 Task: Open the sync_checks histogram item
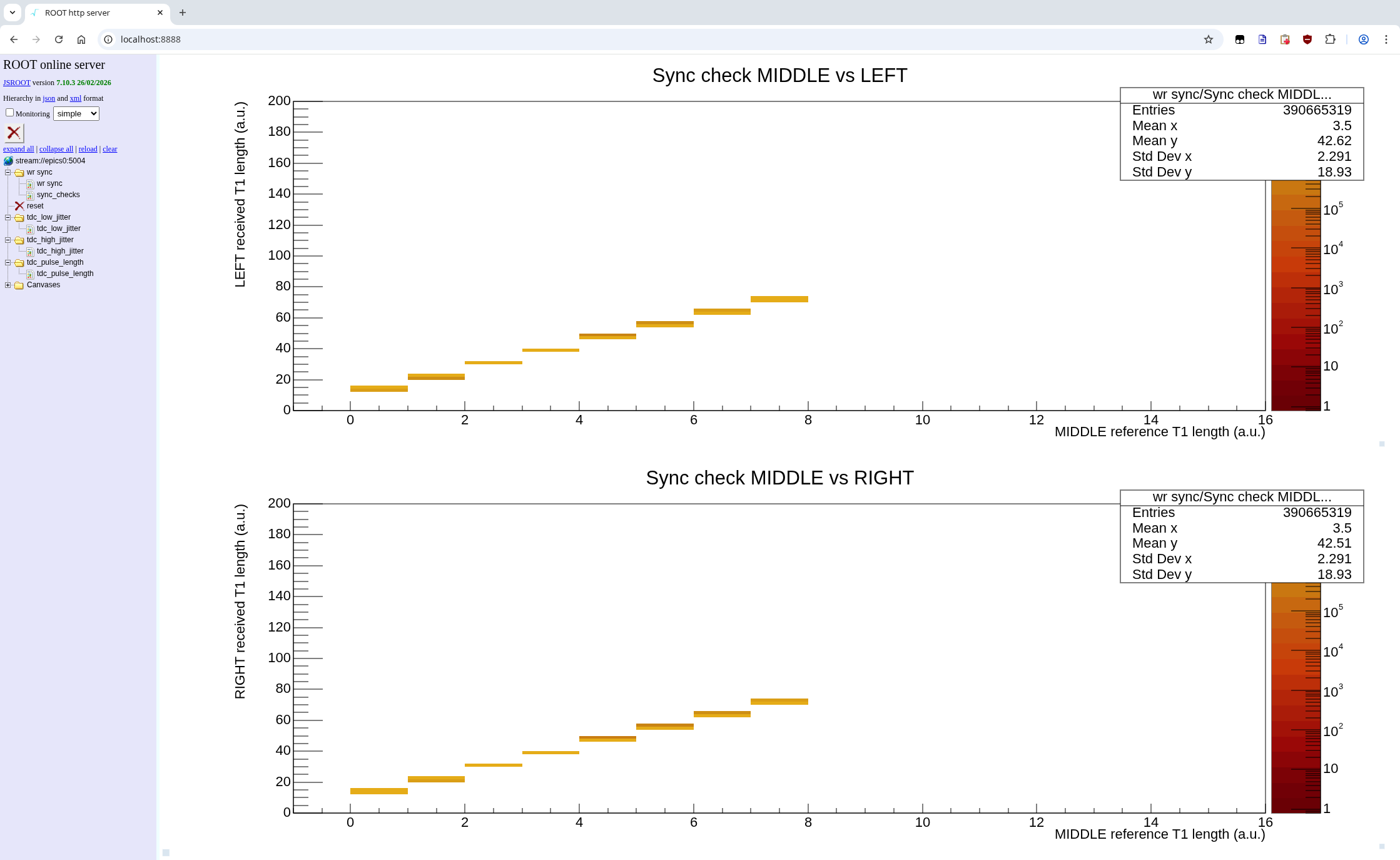[58, 195]
